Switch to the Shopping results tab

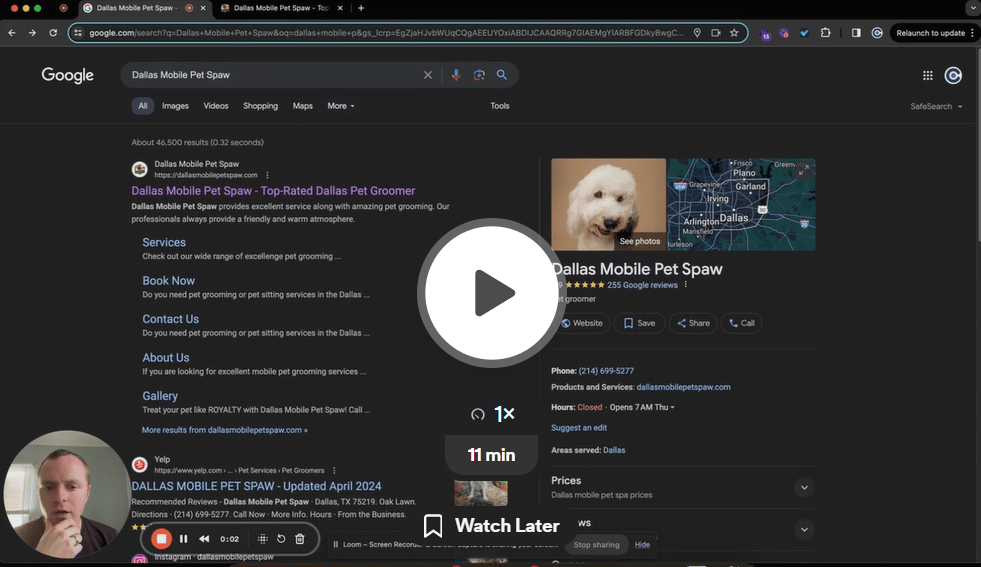[x=260, y=106]
